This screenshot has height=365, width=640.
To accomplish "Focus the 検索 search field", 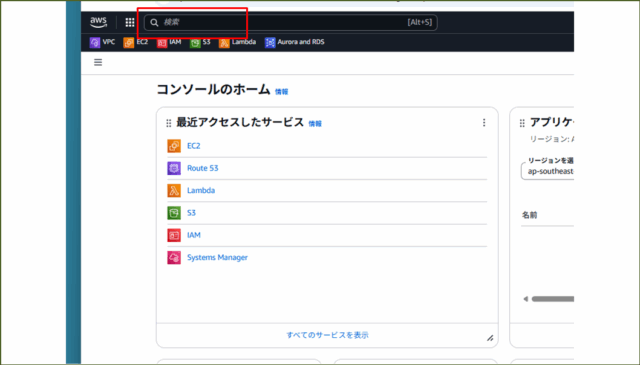I will point(291,22).
